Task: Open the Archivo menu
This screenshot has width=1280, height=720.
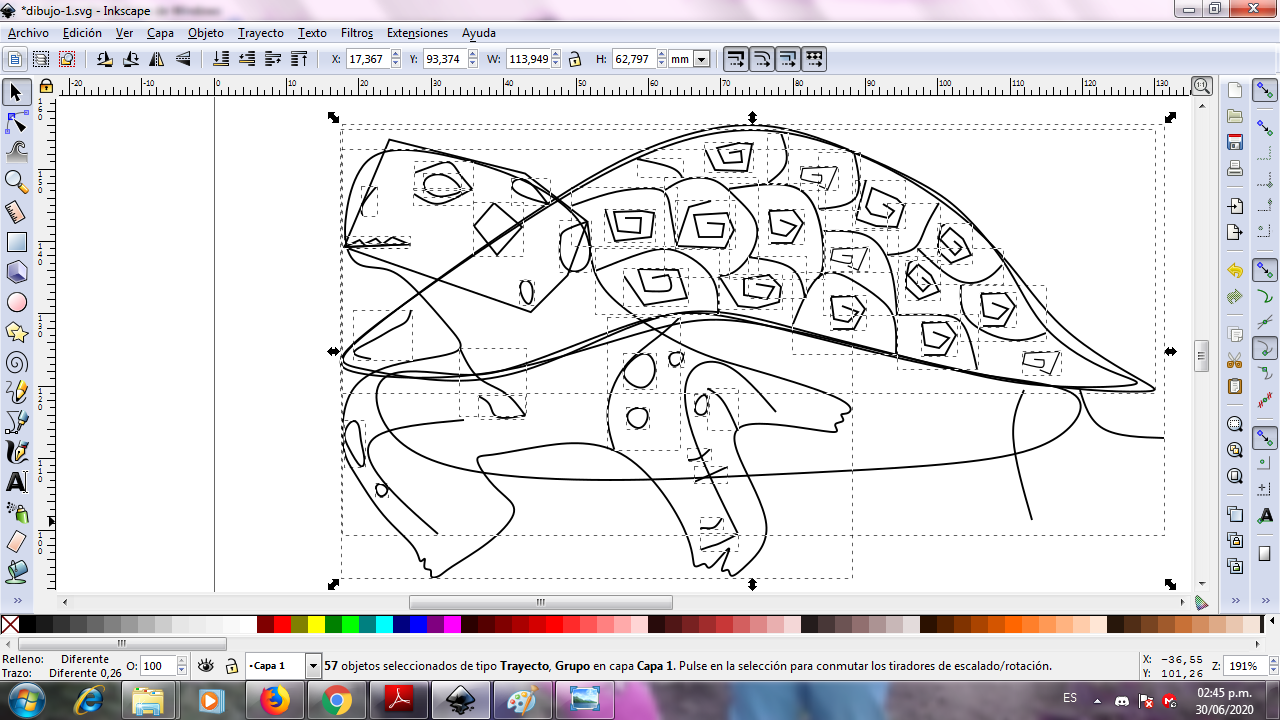Action: pos(28,33)
